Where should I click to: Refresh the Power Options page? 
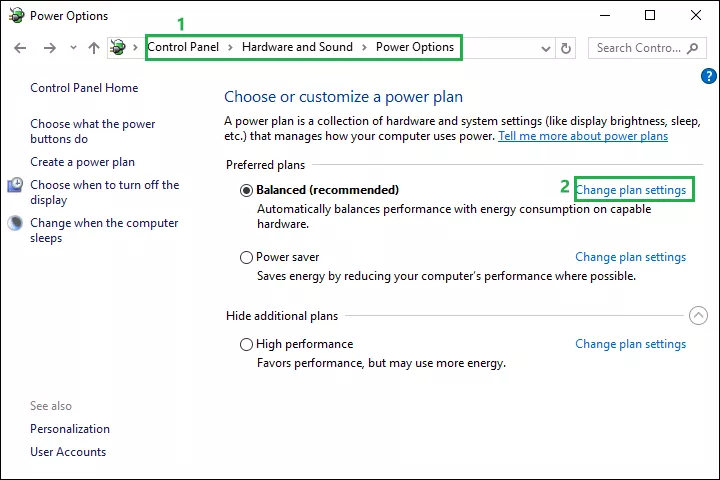(x=566, y=48)
